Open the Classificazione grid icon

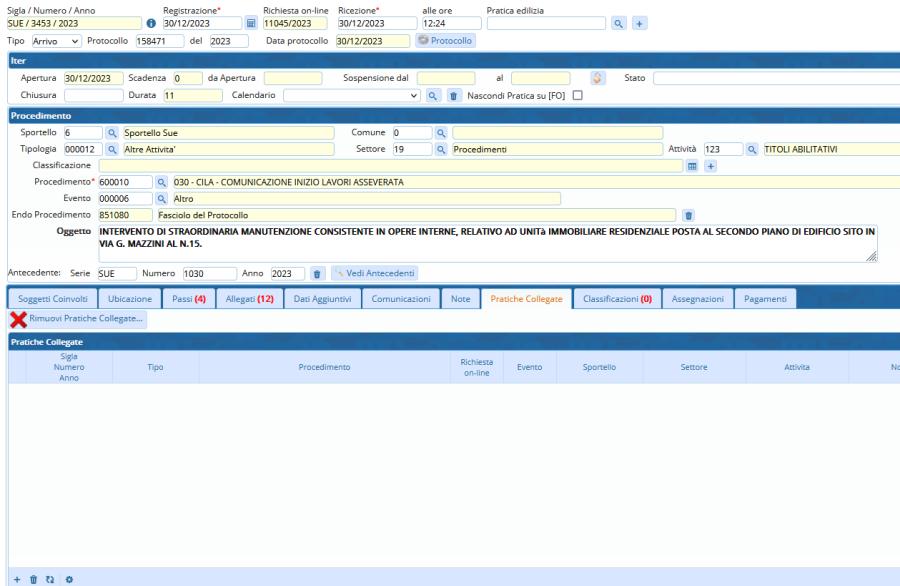coord(691,165)
